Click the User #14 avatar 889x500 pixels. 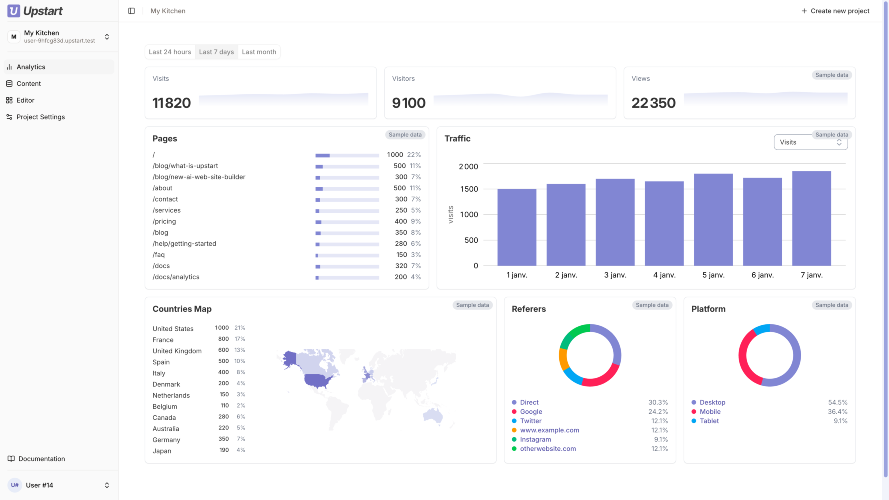(x=15, y=485)
